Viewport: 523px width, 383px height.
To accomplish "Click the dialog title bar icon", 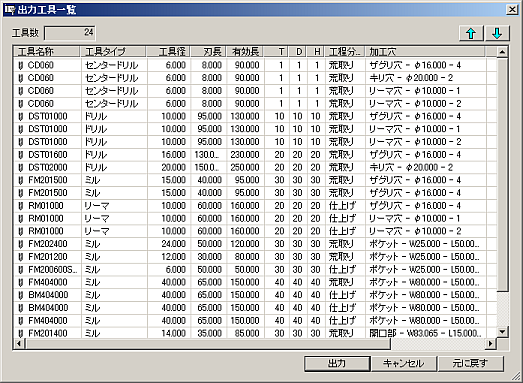I will (x=10, y=10).
